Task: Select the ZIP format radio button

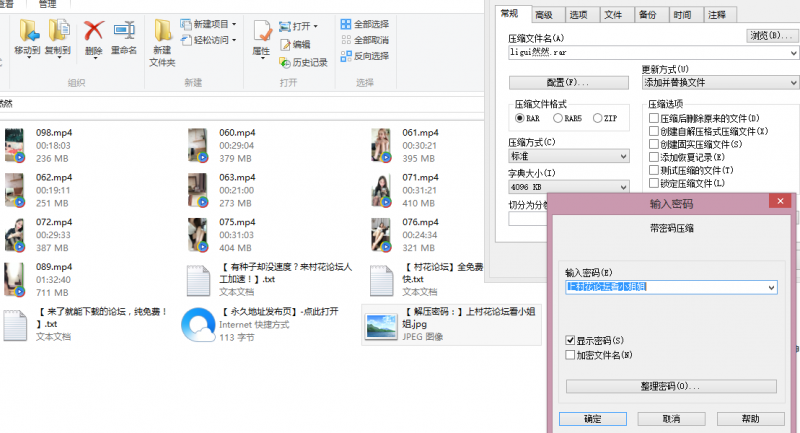Action: (598, 118)
